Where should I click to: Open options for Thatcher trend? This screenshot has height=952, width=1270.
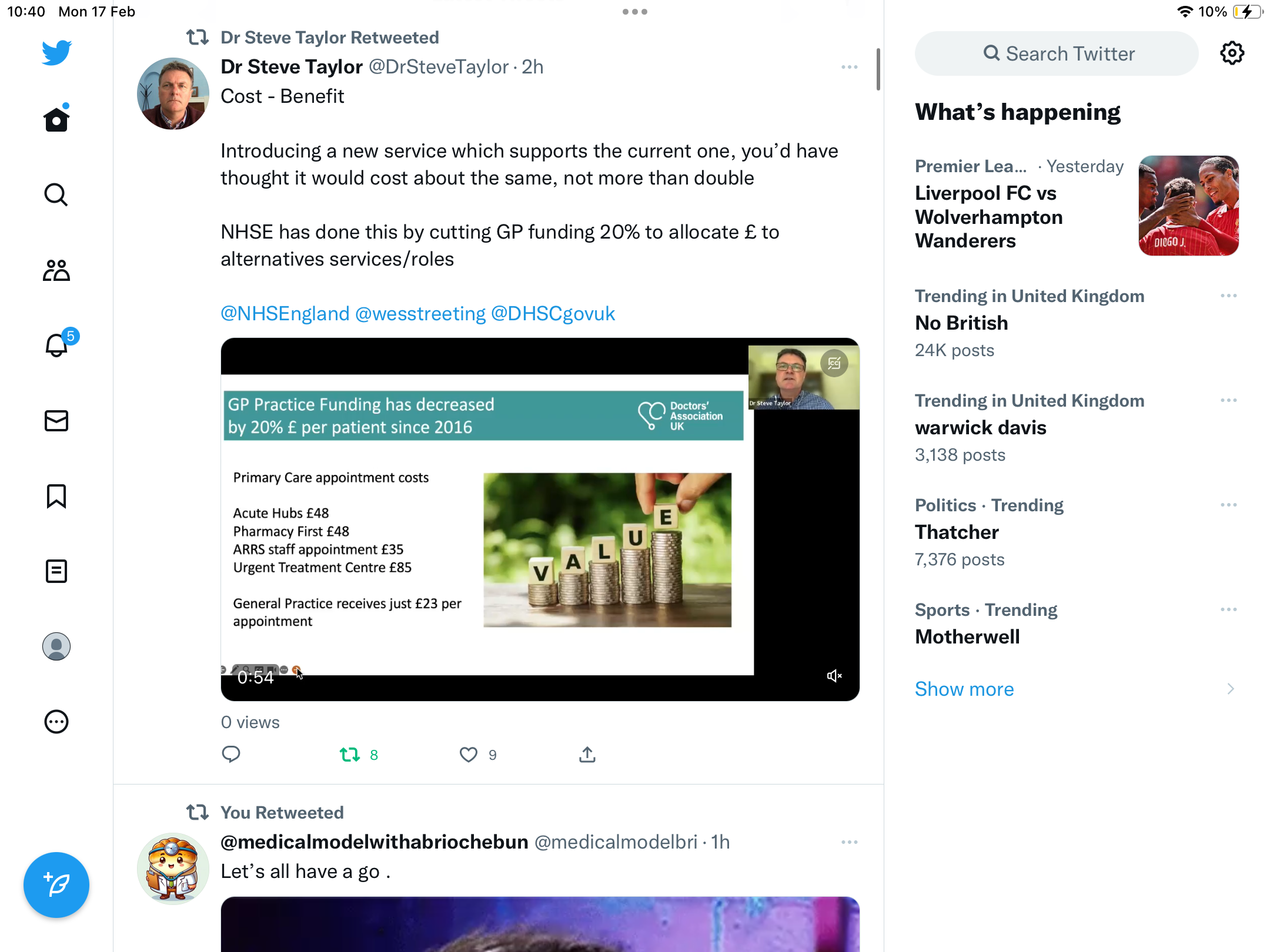[x=1229, y=505]
